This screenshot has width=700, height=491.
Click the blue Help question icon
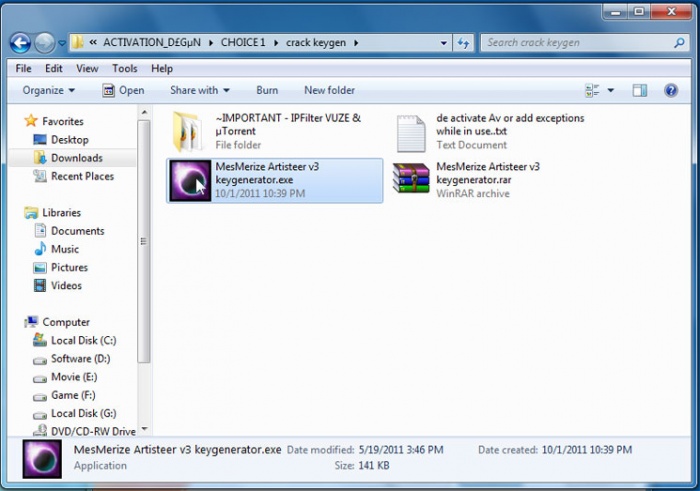(671, 91)
